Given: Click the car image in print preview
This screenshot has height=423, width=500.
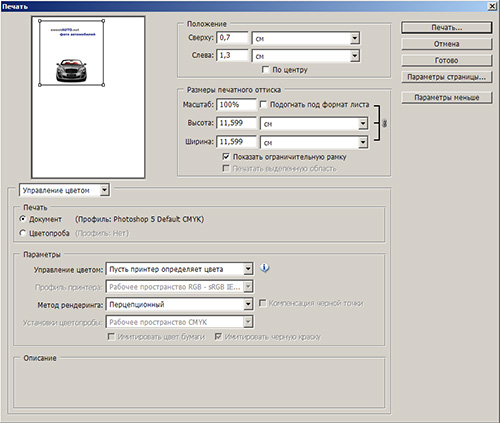Looking at the screenshot, I should tap(71, 70).
